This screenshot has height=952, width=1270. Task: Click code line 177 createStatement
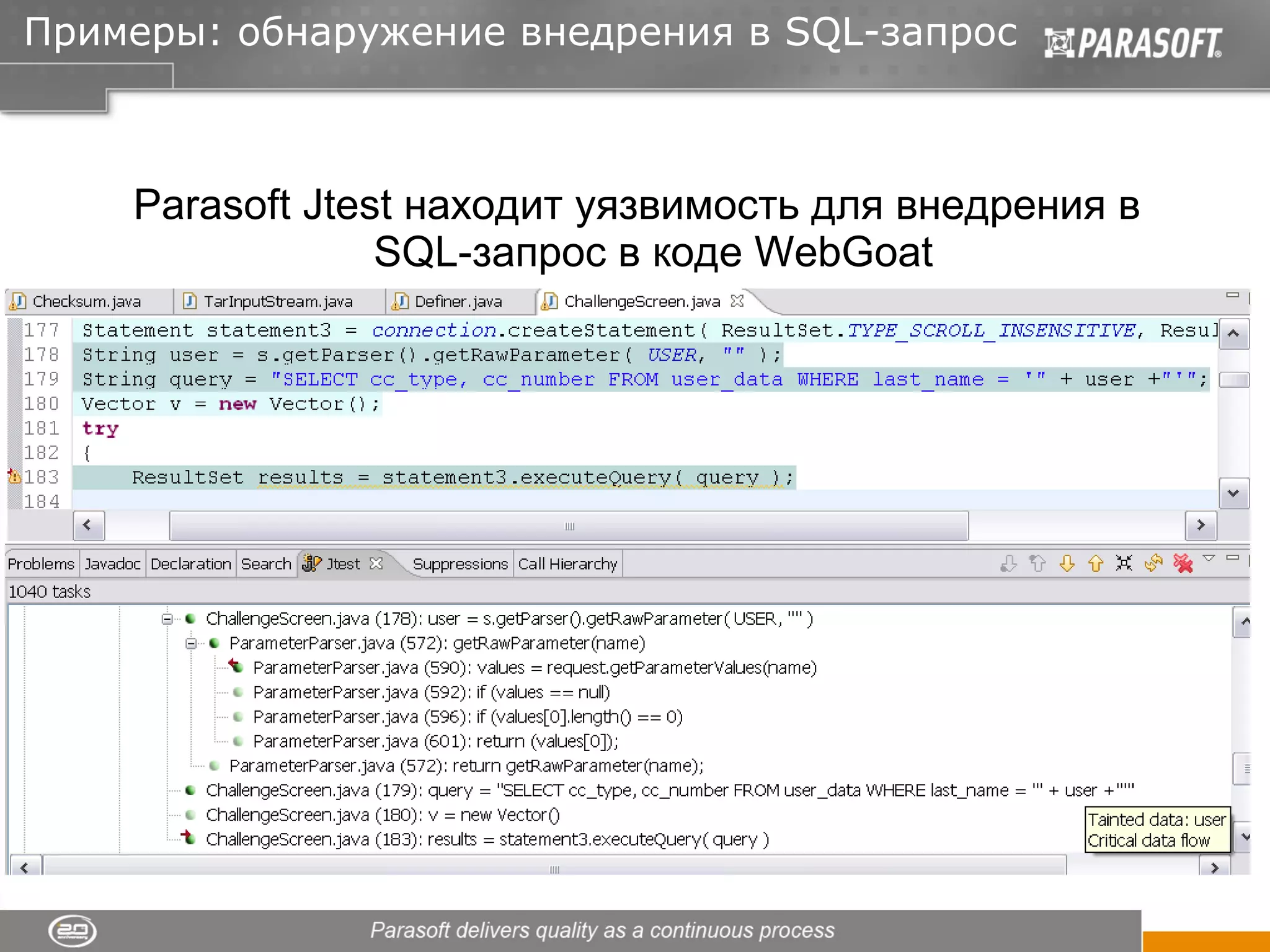pos(649,330)
